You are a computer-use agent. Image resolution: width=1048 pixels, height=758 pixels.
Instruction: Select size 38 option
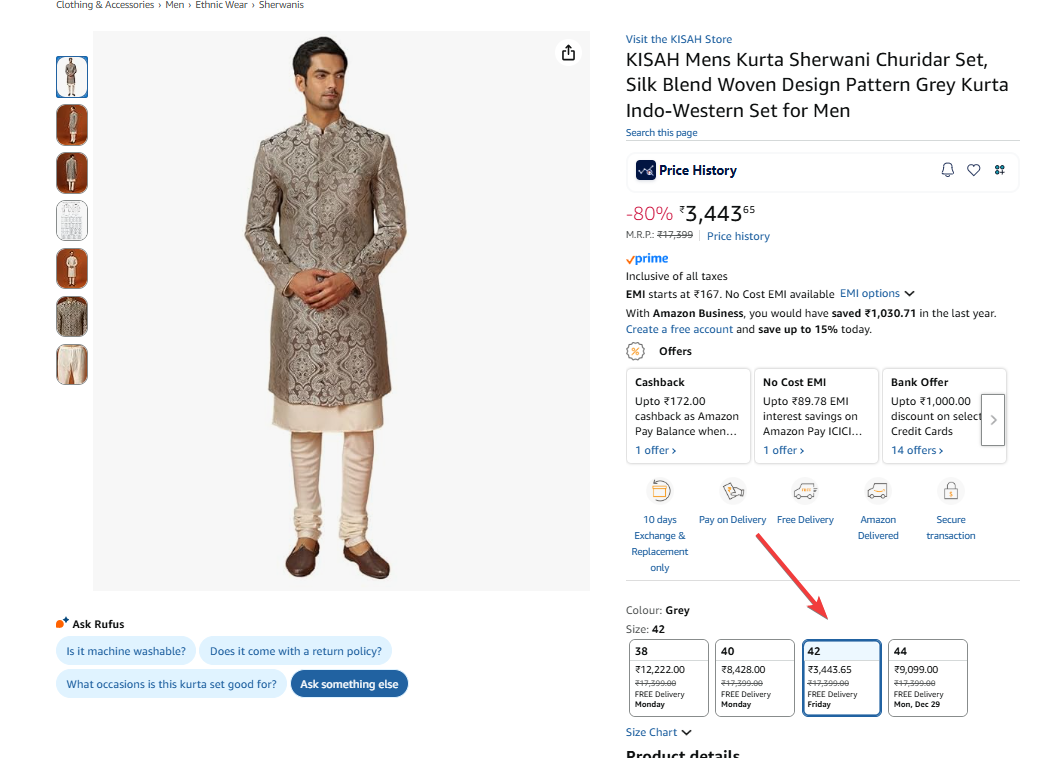[670, 678]
